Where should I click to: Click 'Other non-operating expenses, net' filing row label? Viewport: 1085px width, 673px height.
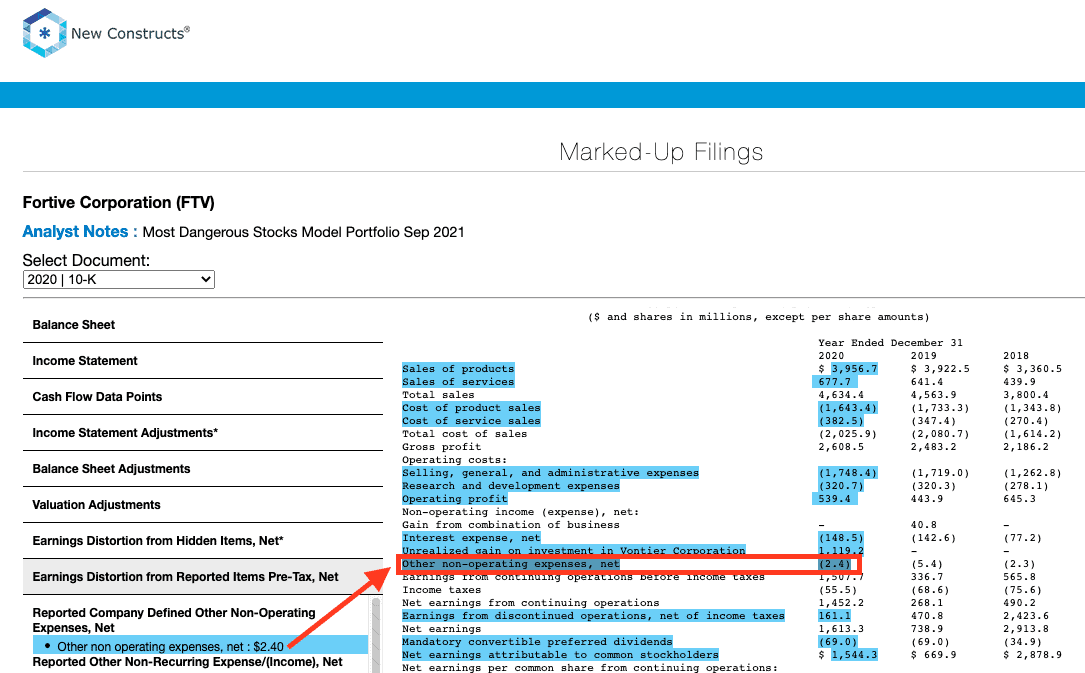click(511, 564)
